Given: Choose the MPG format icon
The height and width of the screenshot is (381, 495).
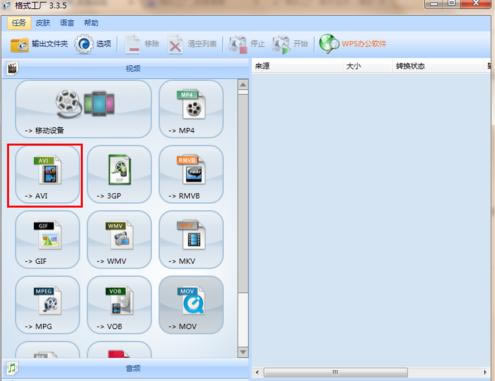Looking at the screenshot, I should (47, 305).
